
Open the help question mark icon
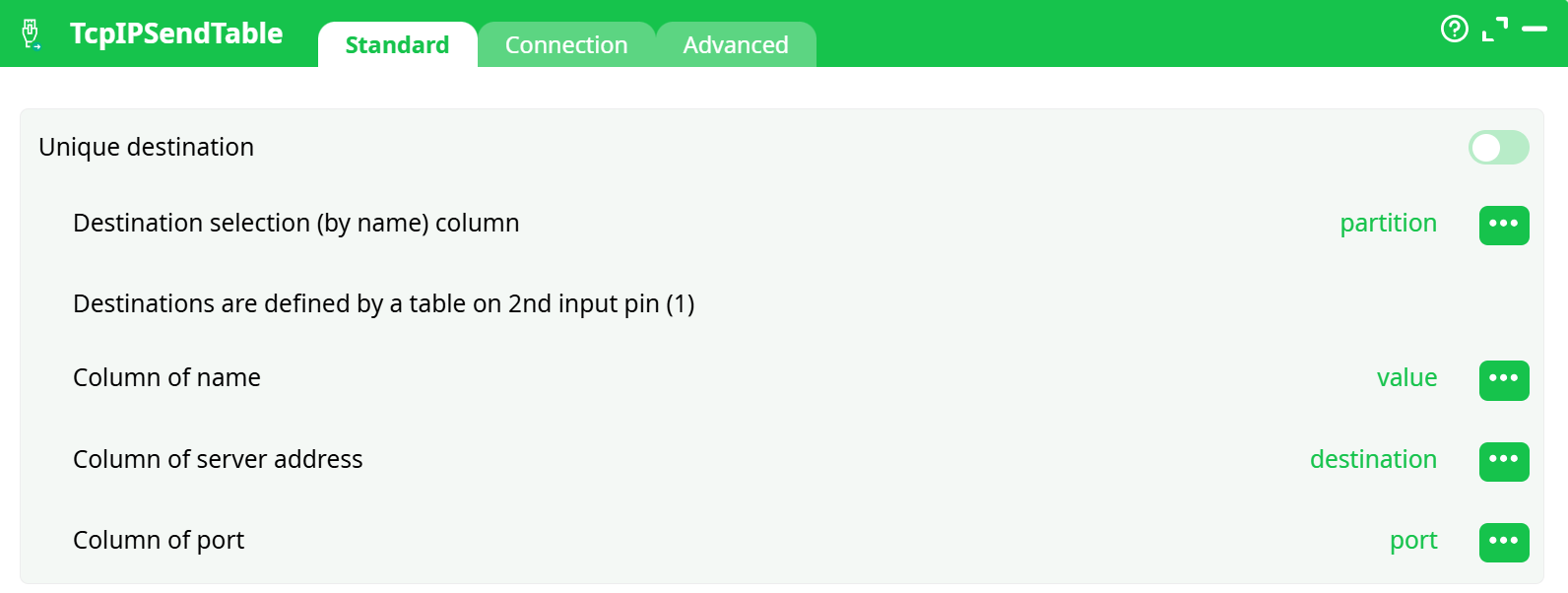[1454, 30]
